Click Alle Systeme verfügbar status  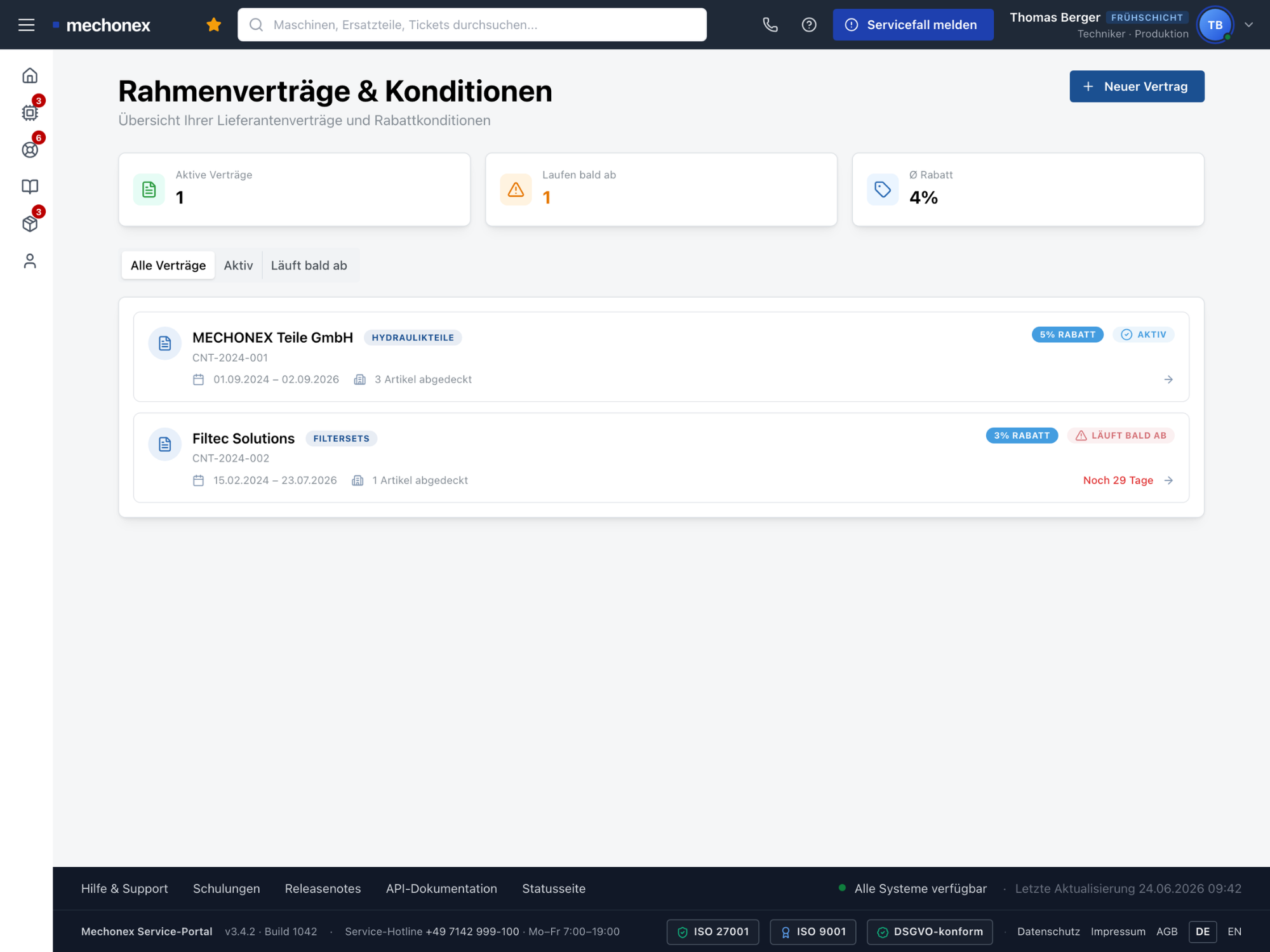pos(912,889)
